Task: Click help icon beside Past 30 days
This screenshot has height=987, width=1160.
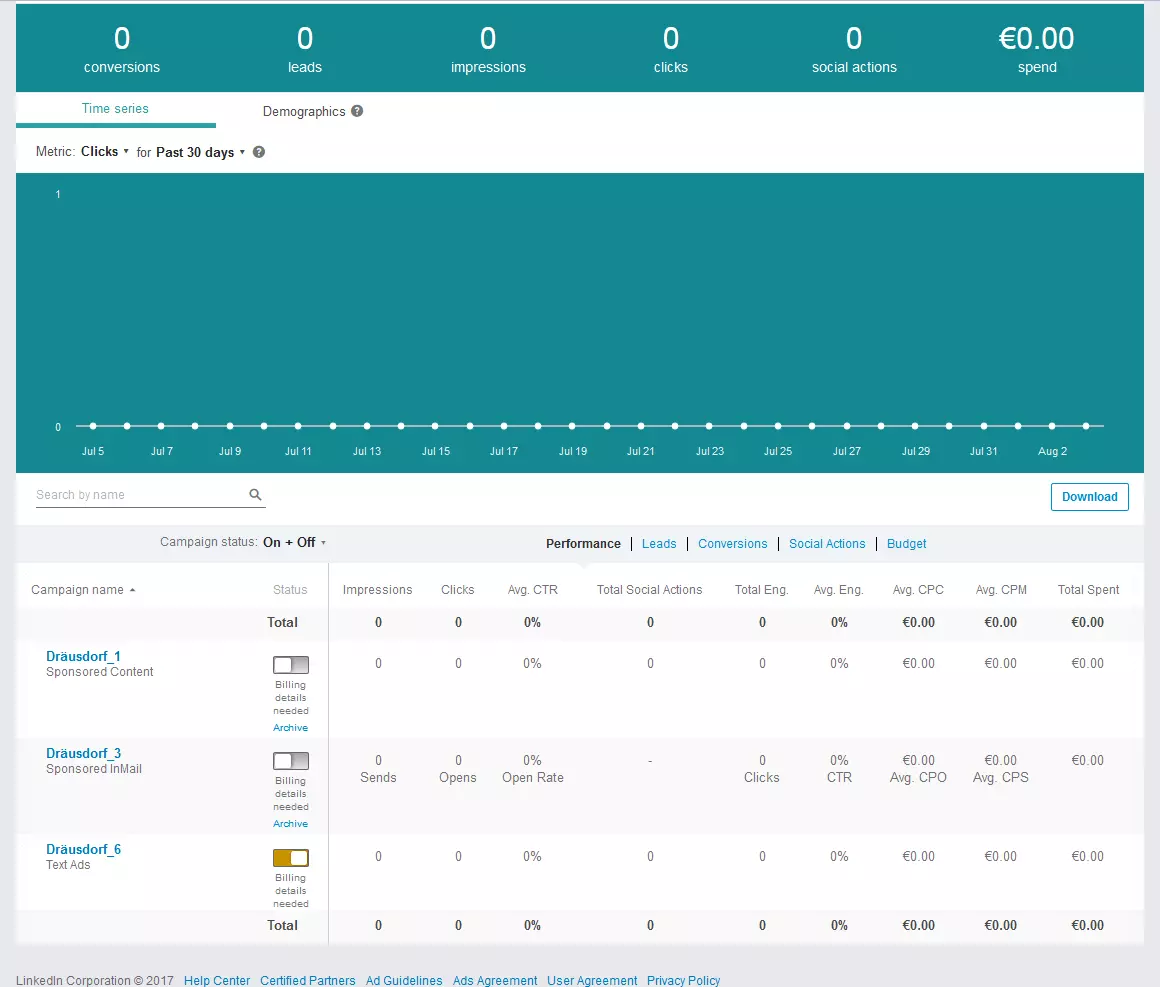Action: [x=259, y=152]
